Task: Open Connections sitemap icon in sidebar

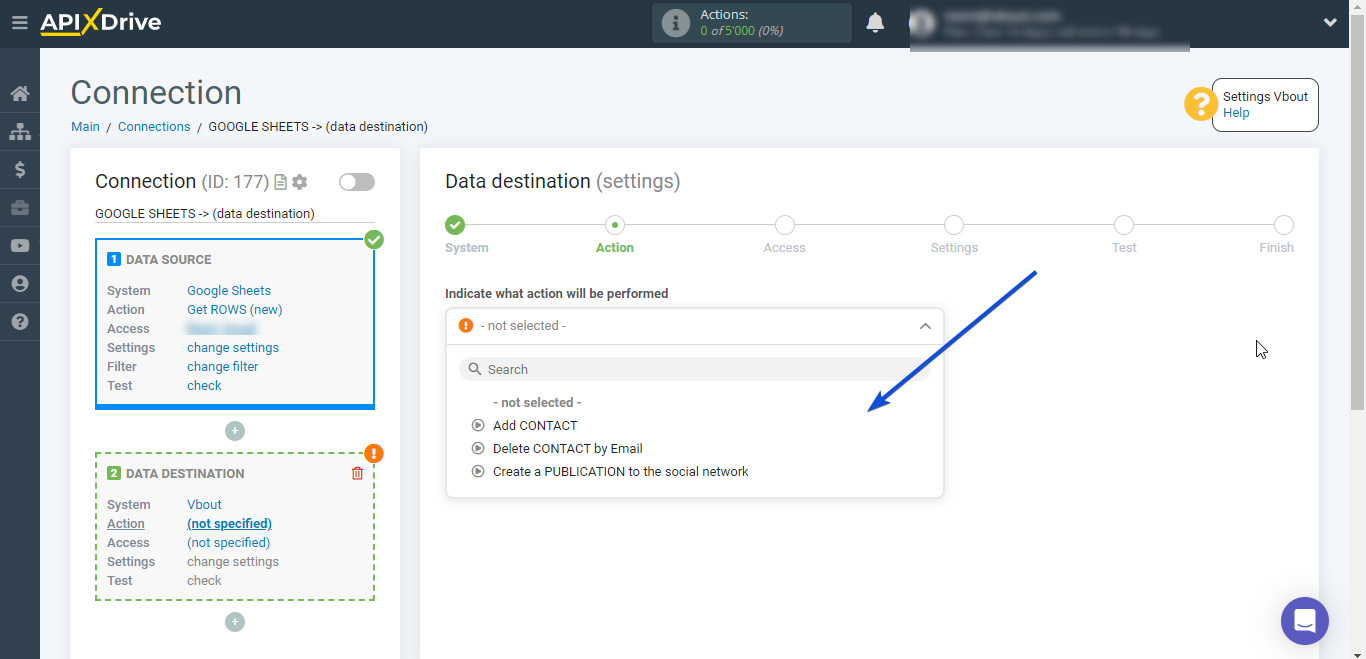Action: tap(19, 132)
